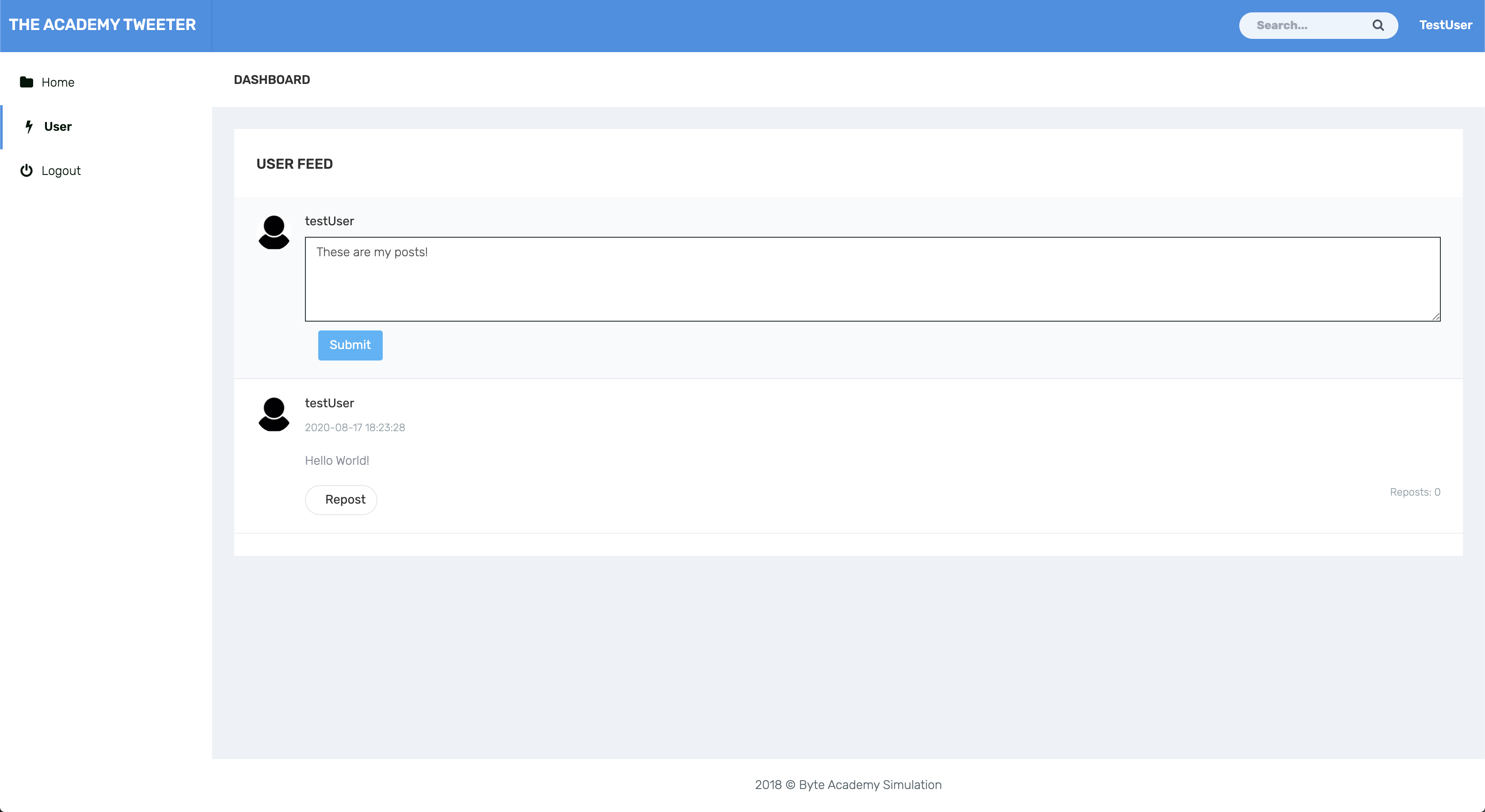Click the Home folder icon in sidebar
Screen dimensions: 1485x812
[x=26, y=82]
